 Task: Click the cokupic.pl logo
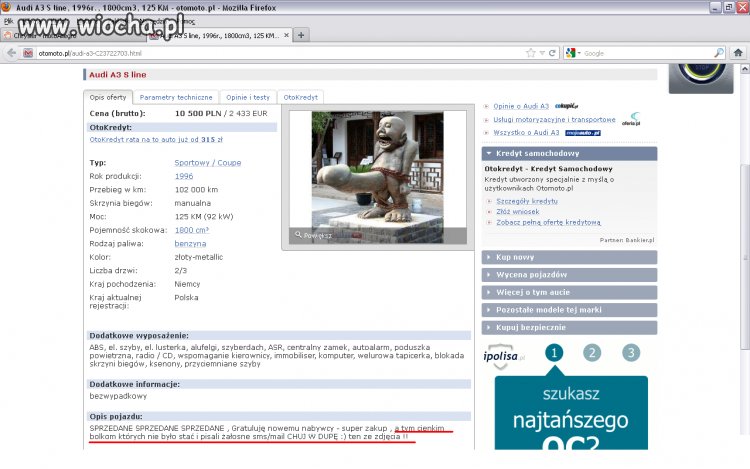[567, 106]
